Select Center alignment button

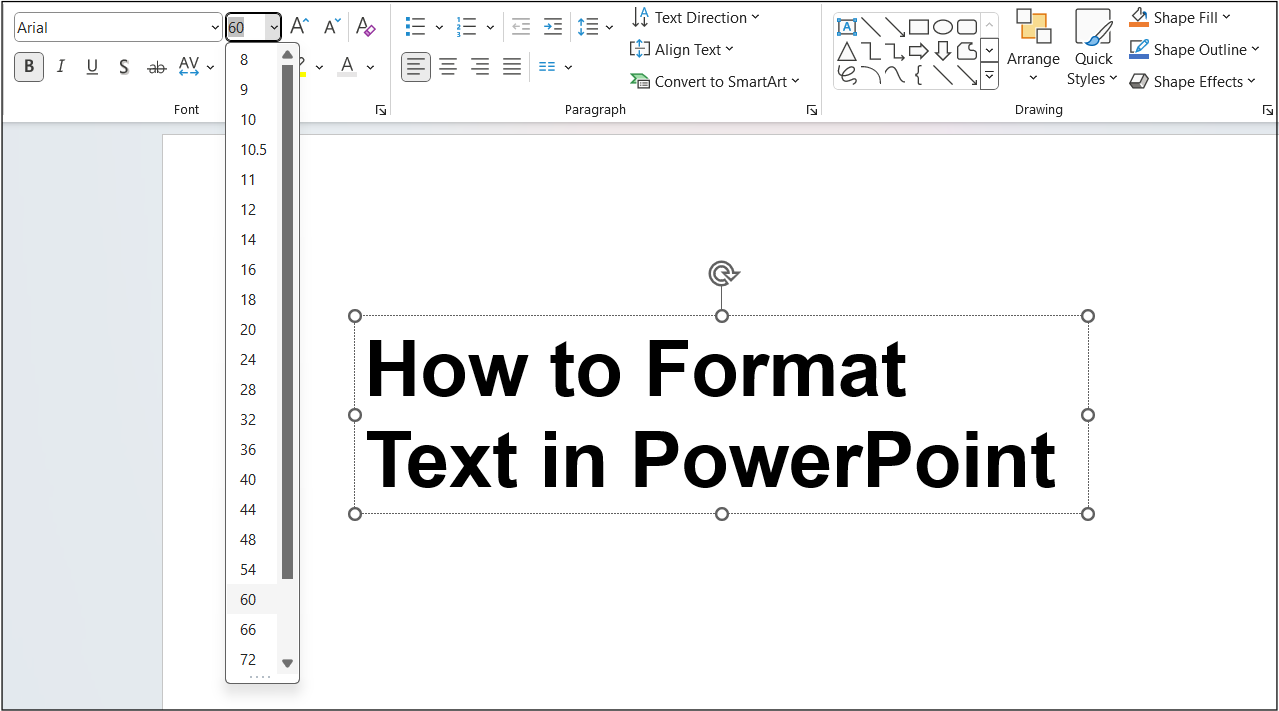pyautogui.click(x=448, y=67)
